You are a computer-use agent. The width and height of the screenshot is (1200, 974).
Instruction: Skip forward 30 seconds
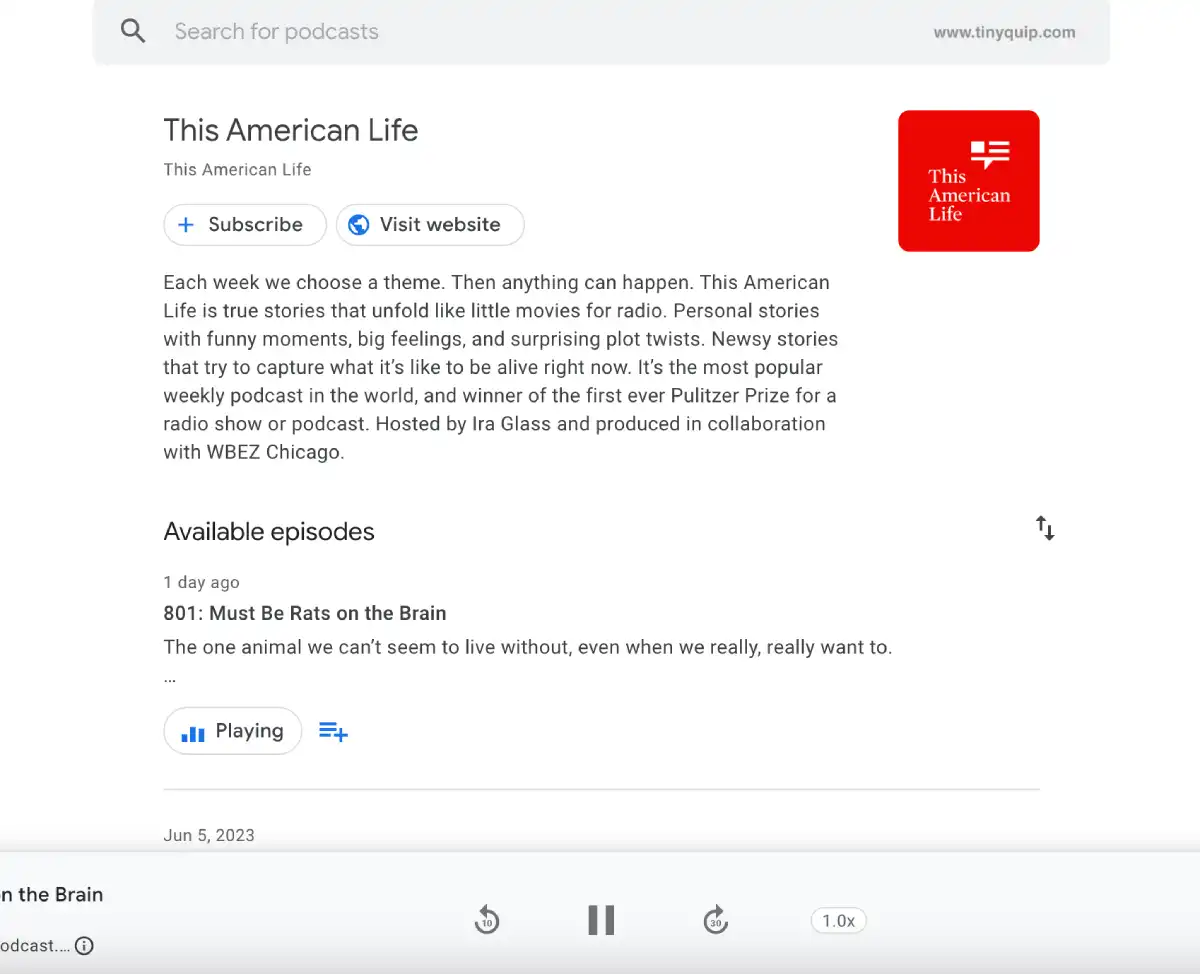point(715,919)
